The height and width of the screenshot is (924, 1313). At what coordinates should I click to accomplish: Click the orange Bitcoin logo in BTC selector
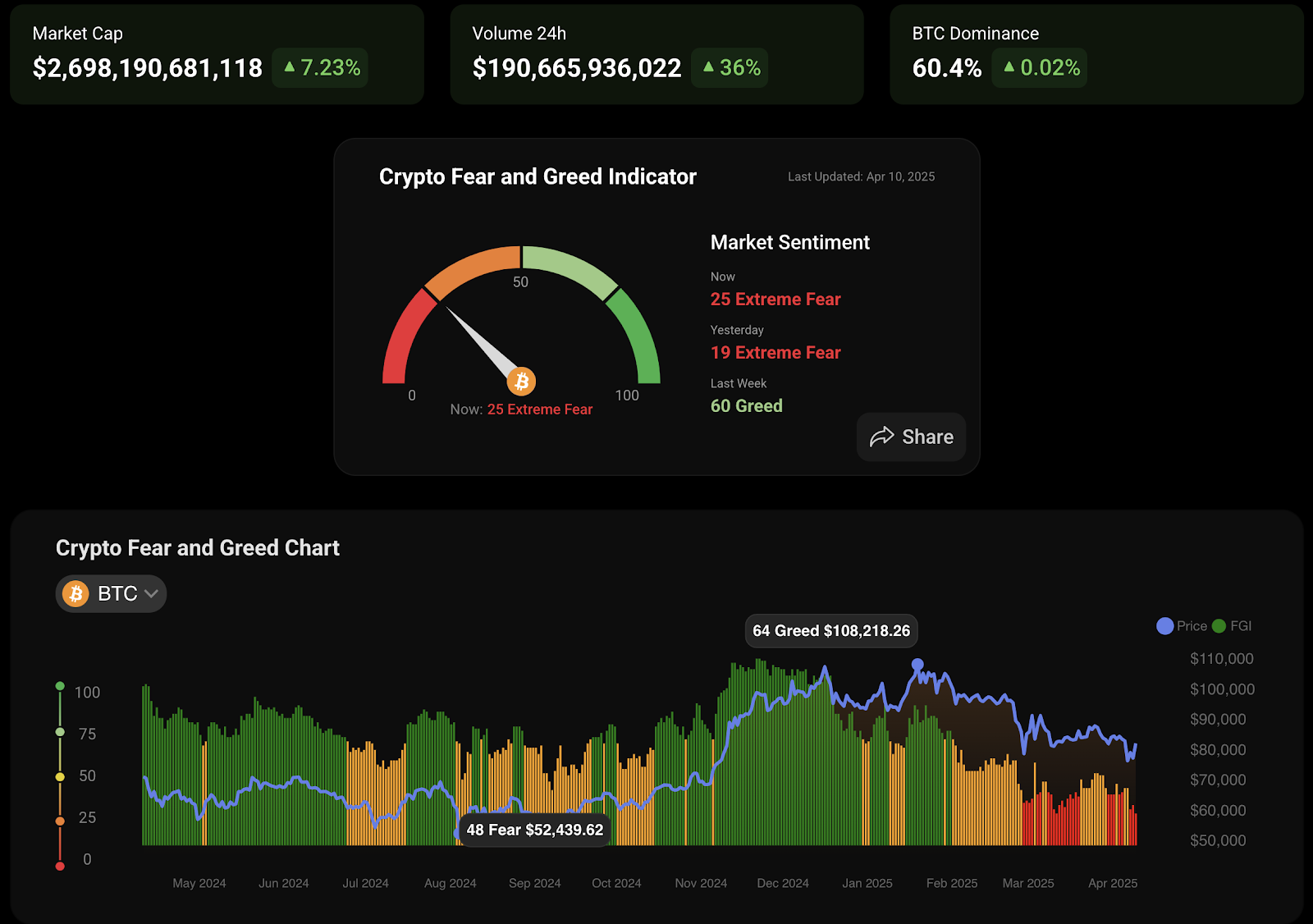point(76,593)
